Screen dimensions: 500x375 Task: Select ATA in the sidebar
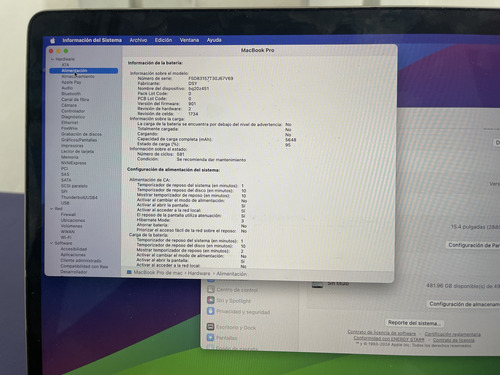pos(65,65)
